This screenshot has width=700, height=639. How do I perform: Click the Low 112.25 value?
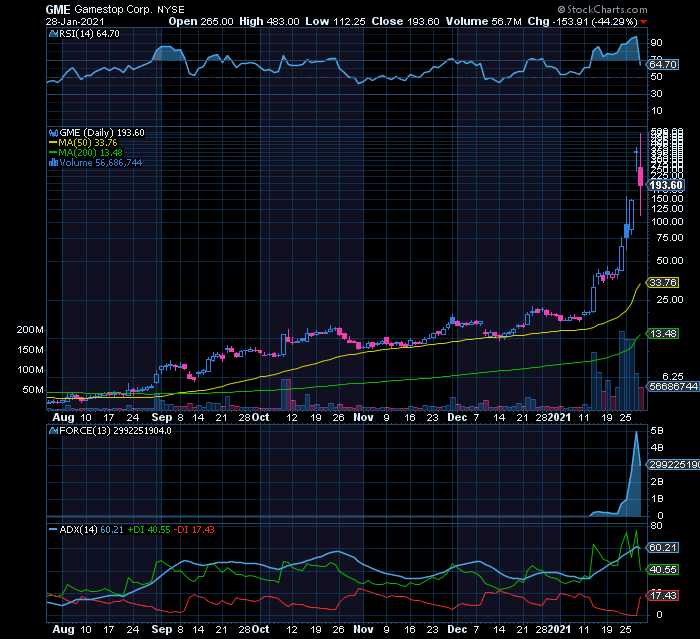(x=335, y=21)
